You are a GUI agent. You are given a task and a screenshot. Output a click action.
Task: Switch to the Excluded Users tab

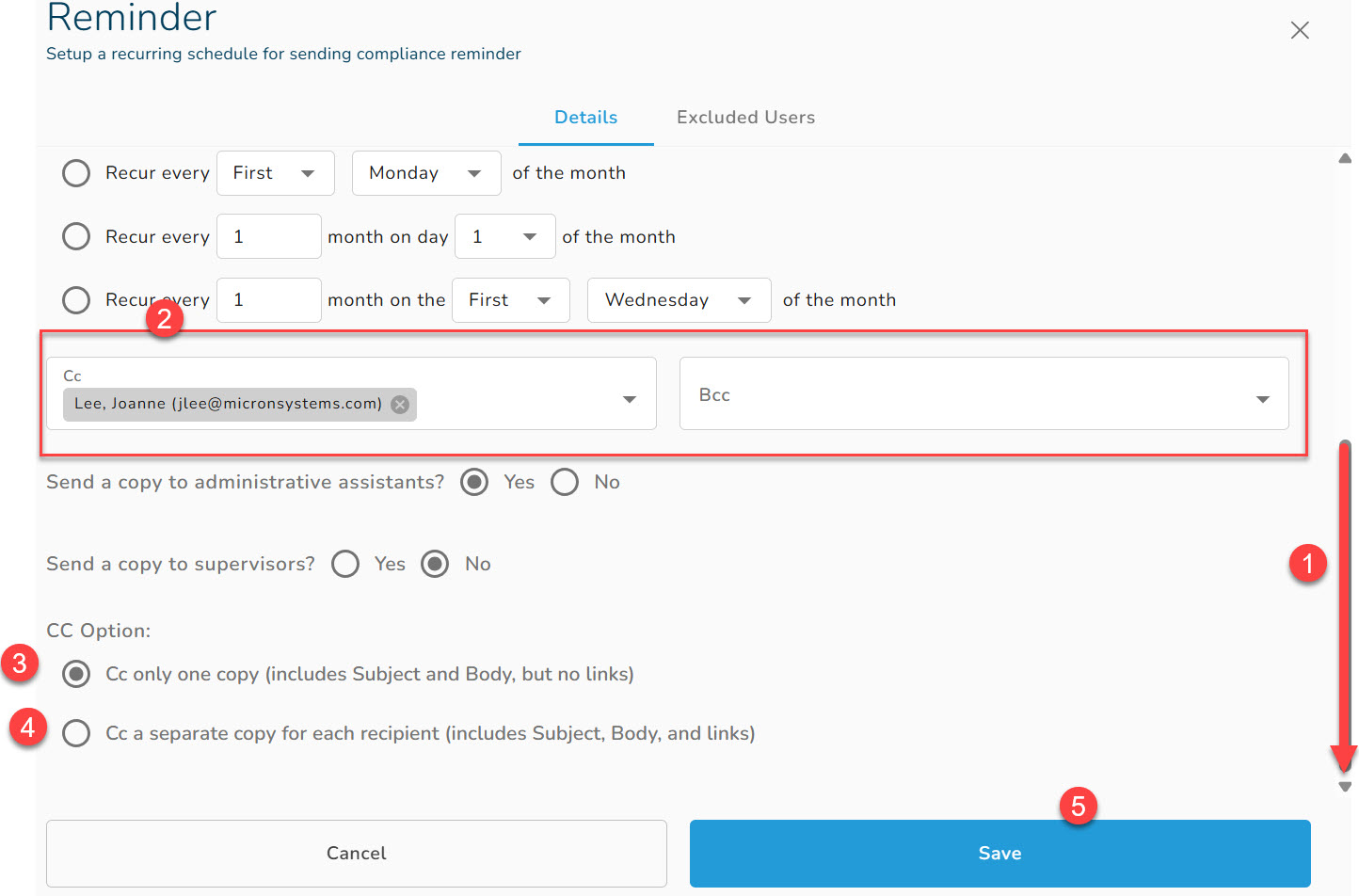pyautogui.click(x=746, y=118)
